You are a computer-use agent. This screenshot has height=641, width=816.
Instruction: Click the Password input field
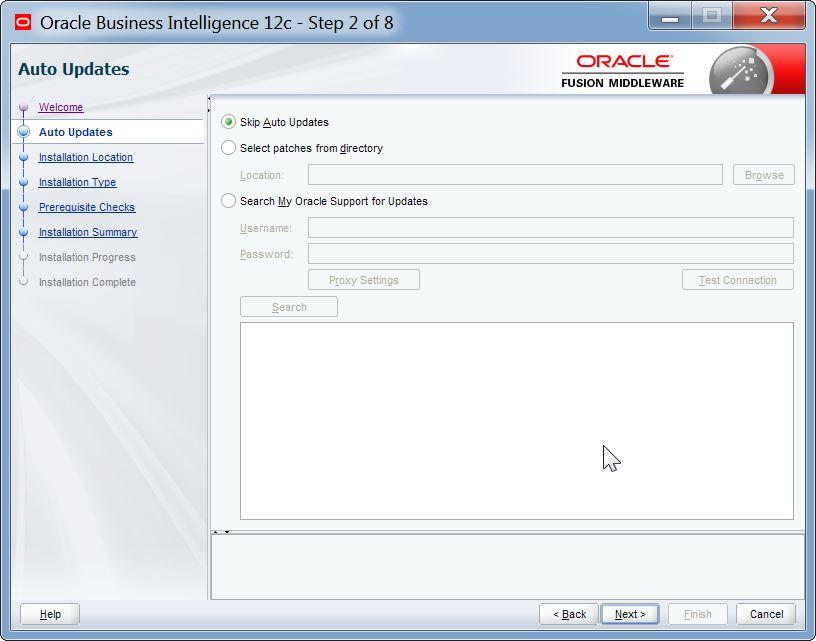click(551, 254)
